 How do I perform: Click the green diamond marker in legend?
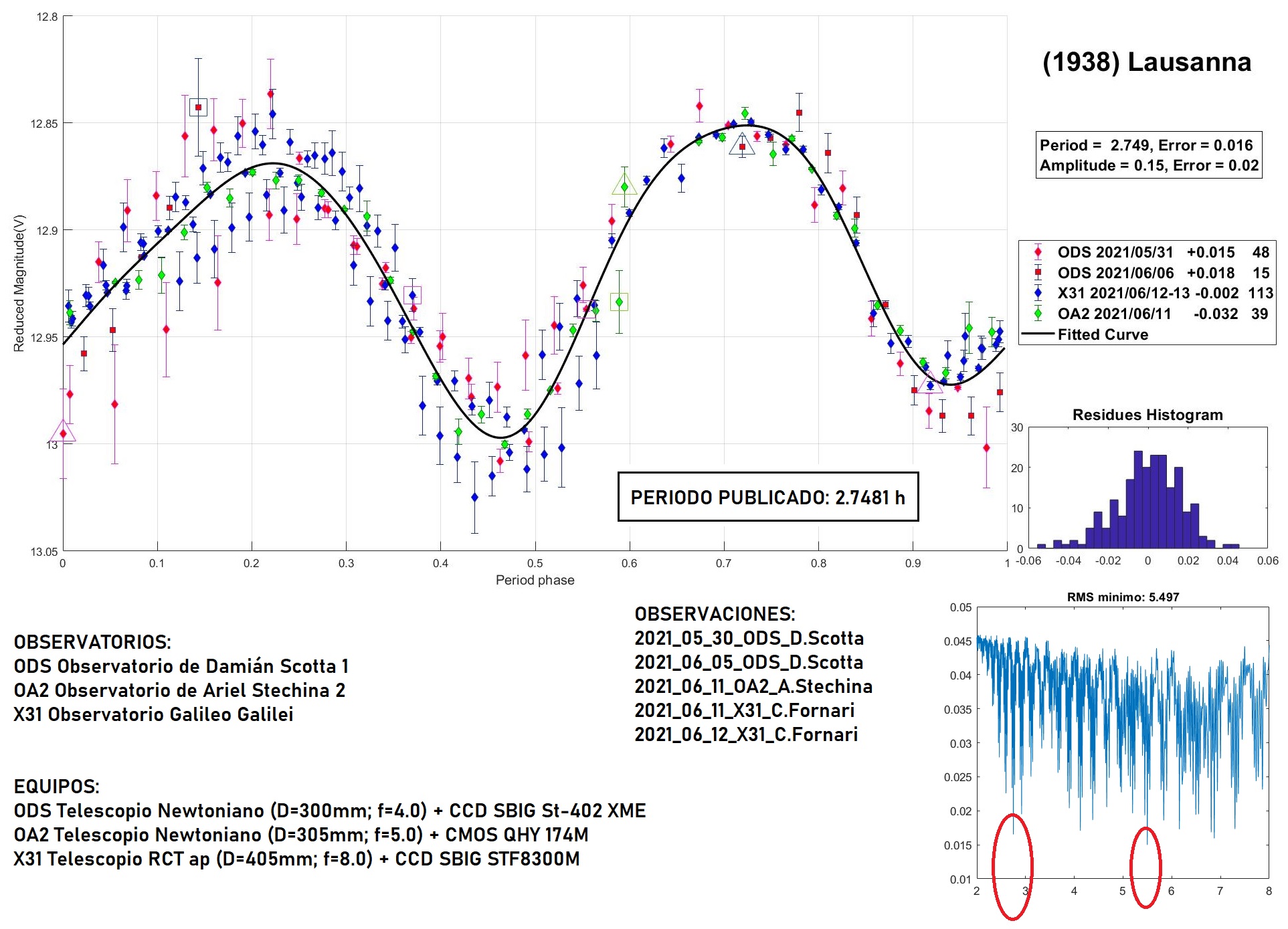[x=1038, y=314]
